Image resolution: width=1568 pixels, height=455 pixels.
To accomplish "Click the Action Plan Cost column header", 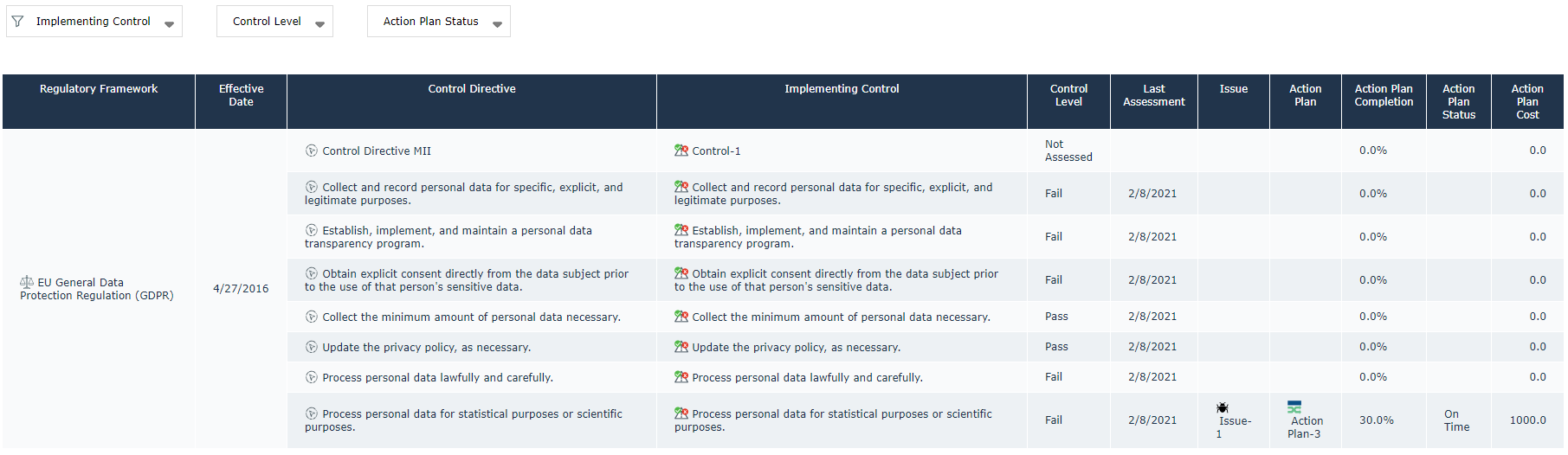I will coord(1527,101).
